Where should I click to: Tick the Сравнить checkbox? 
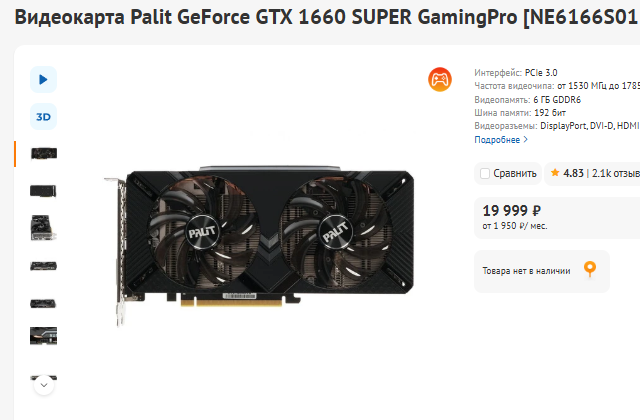pos(485,173)
